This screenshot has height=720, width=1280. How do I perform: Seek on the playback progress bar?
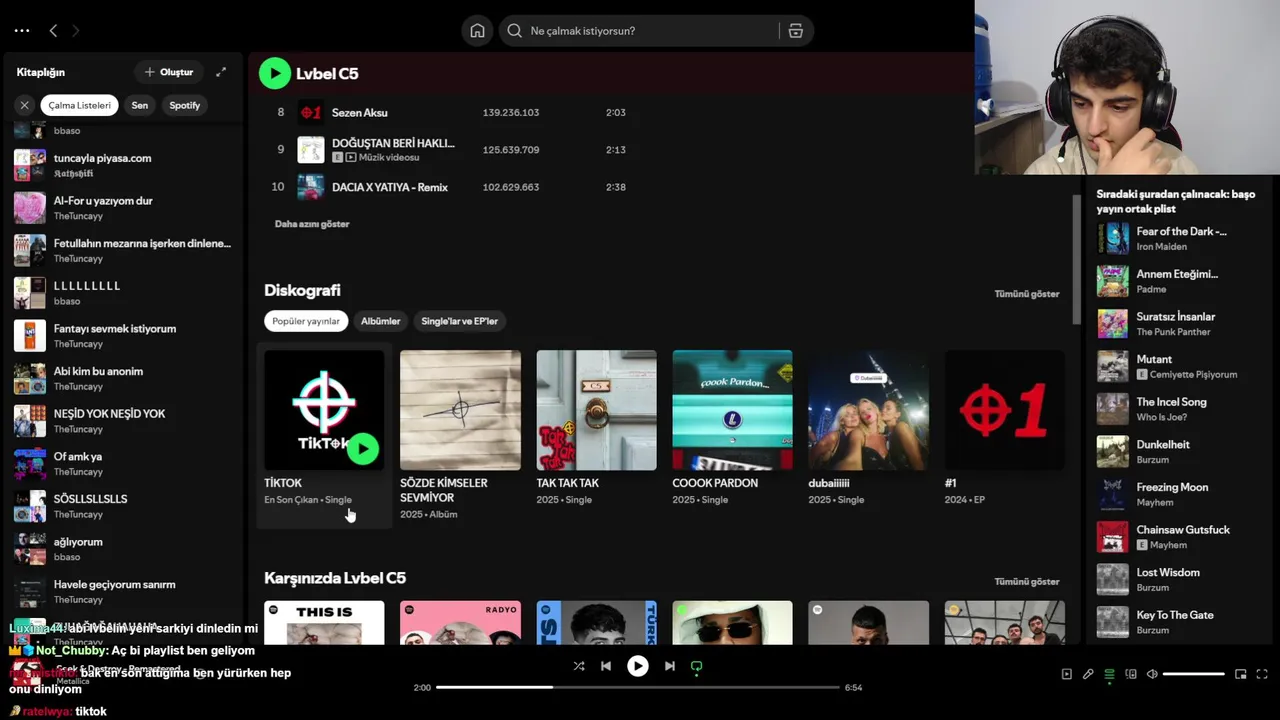tap(638, 687)
